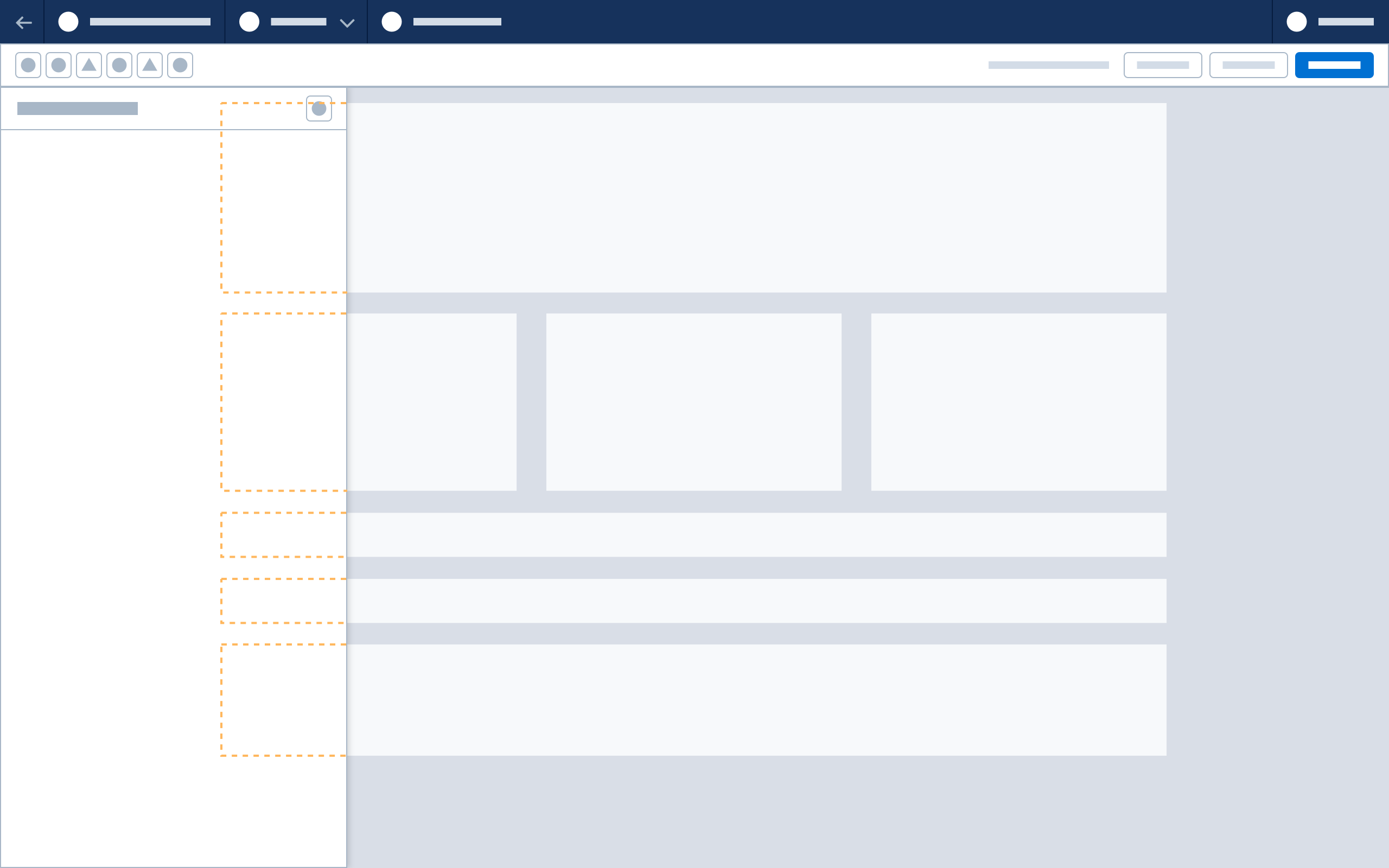Click the back arrow in the header
1389x868 pixels.
pos(24,22)
